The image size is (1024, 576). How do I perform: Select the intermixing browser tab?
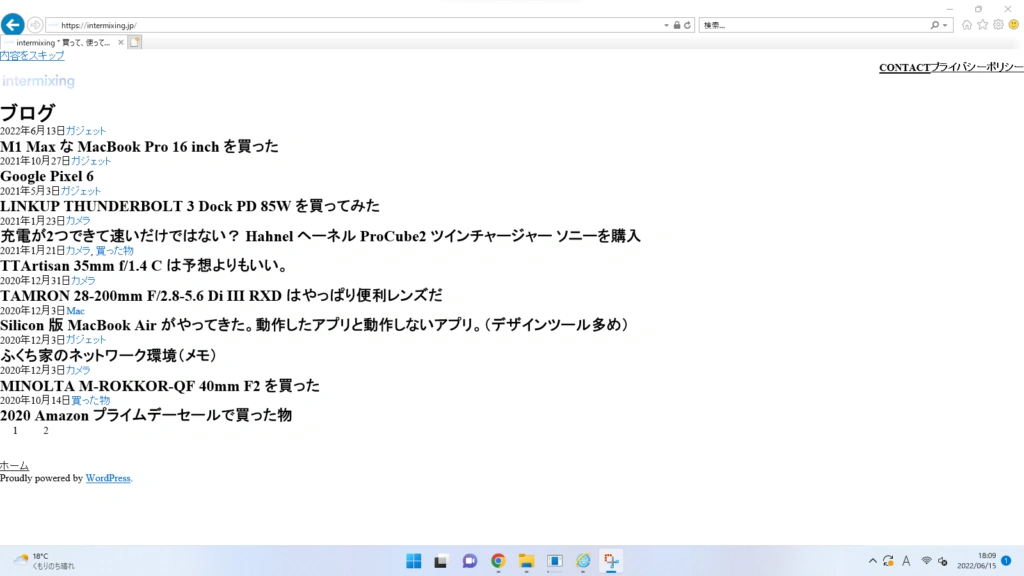pyautogui.click(x=63, y=42)
